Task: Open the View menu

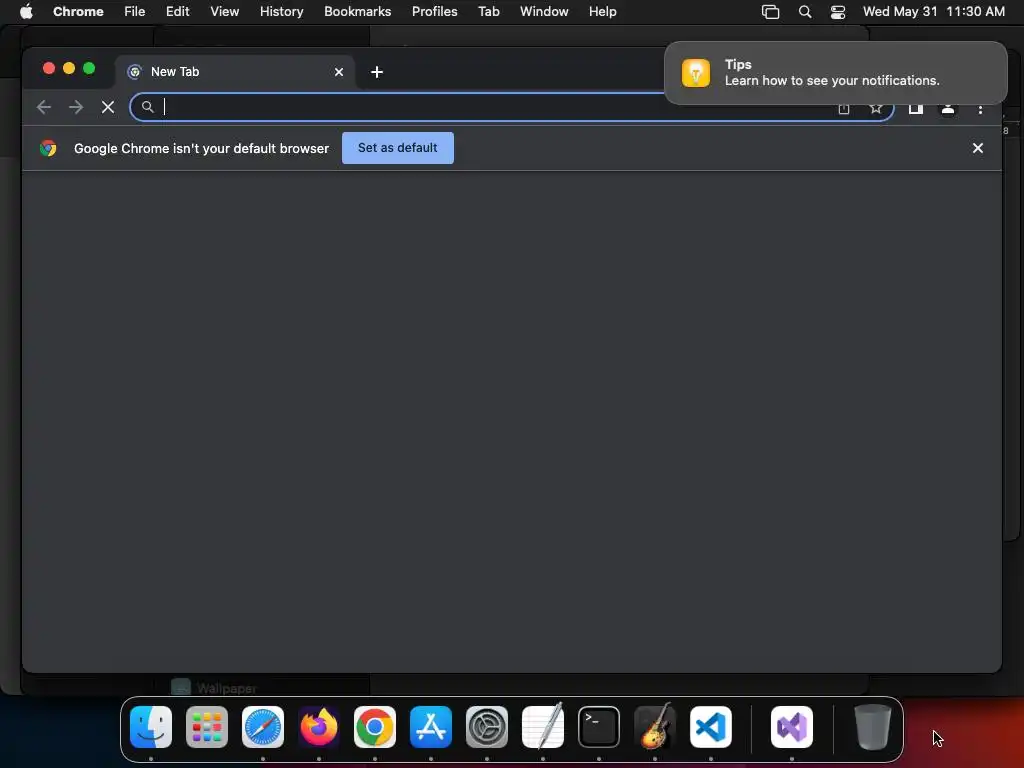Action: (x=225, y=12)
